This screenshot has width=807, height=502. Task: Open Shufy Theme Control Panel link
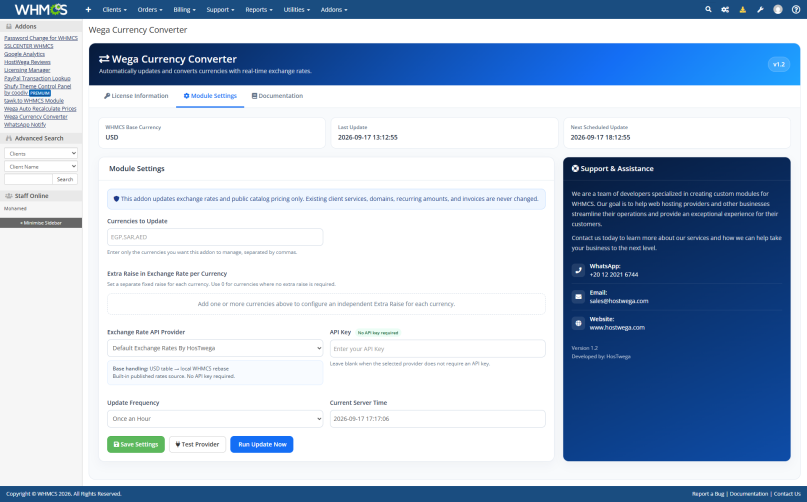[38, 86]
